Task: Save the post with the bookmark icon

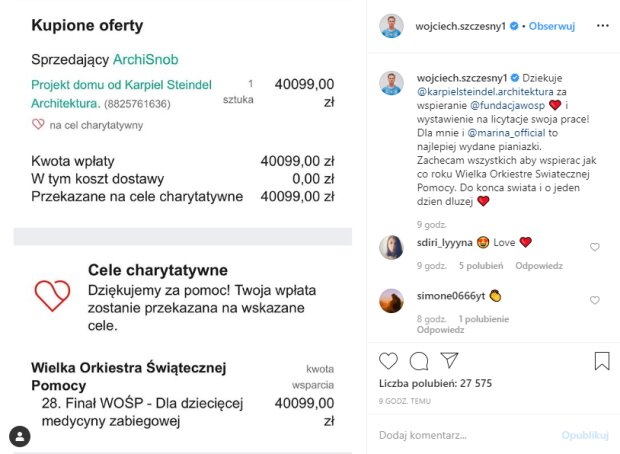Action: 602,360
